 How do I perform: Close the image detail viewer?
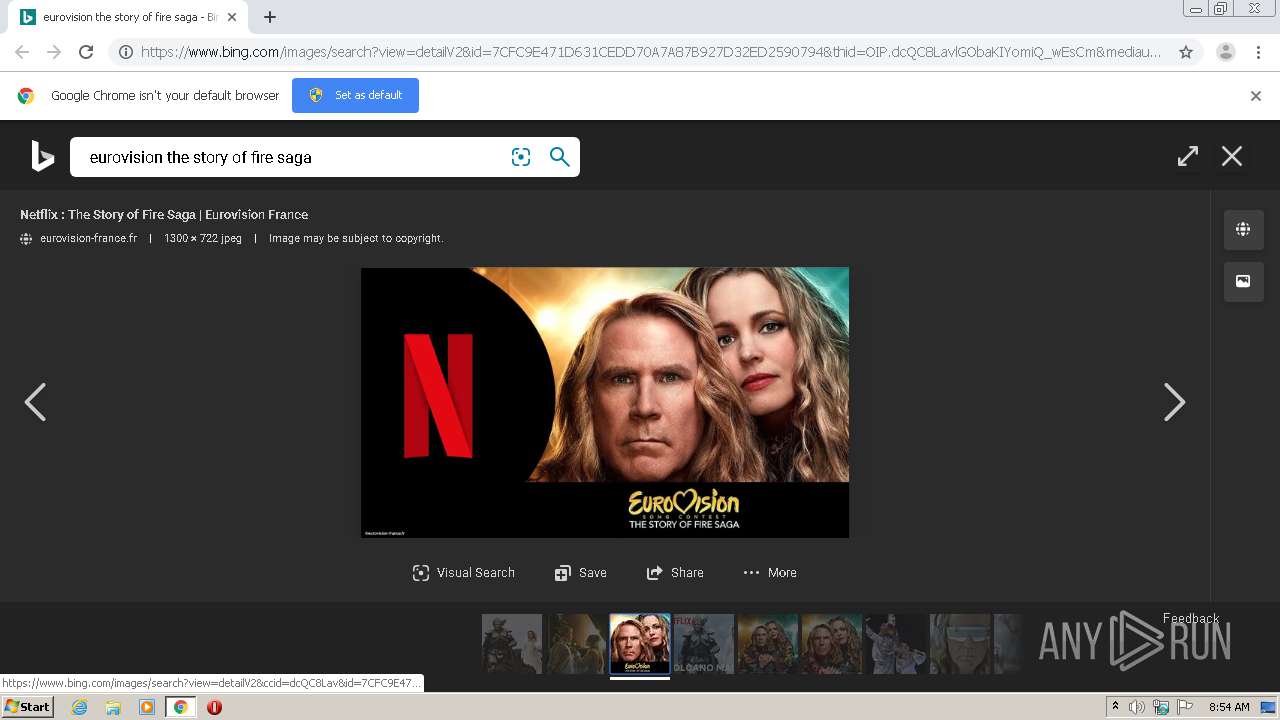pos(1232,156)
